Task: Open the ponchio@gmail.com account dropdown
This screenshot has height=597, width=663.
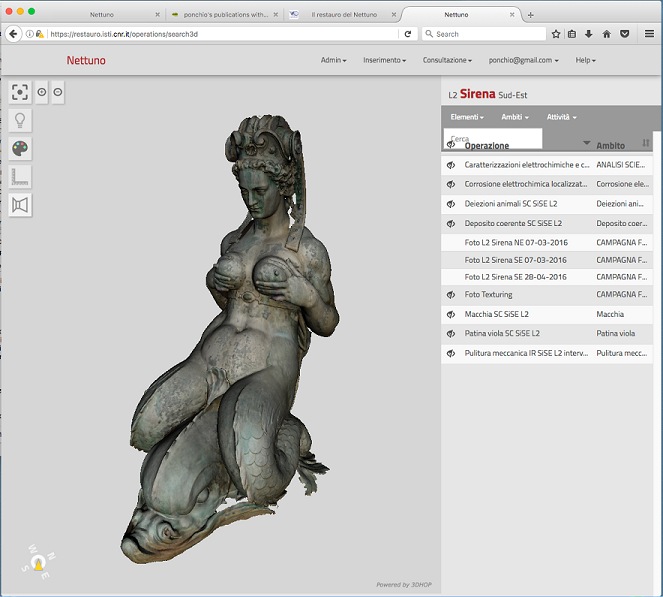Action: pyautogui.click(x=523, y=60)
